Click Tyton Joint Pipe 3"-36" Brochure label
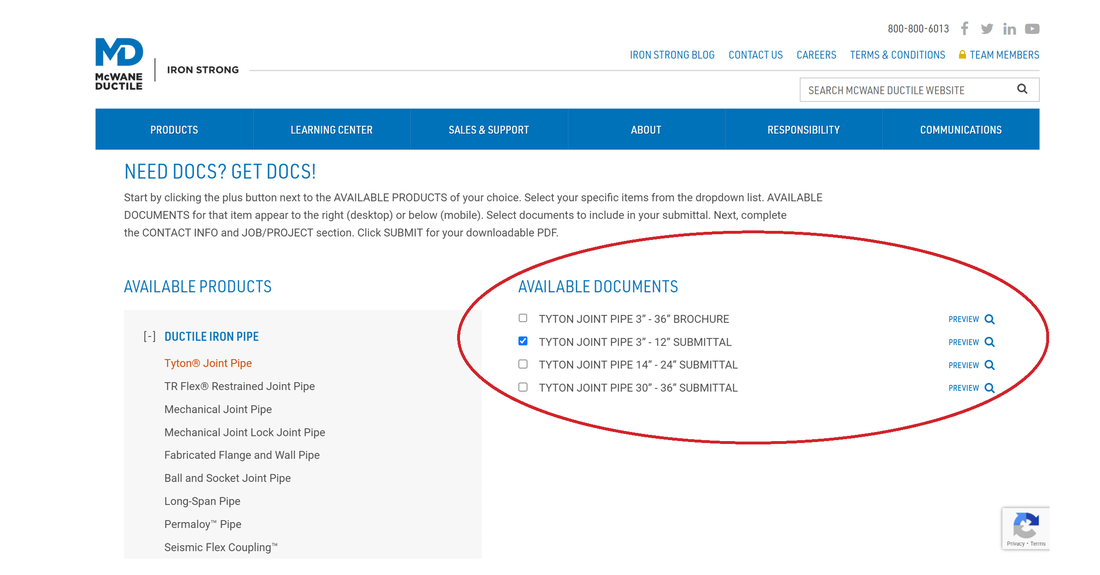Screen dimensions: 1100x575 click(633, 319)
